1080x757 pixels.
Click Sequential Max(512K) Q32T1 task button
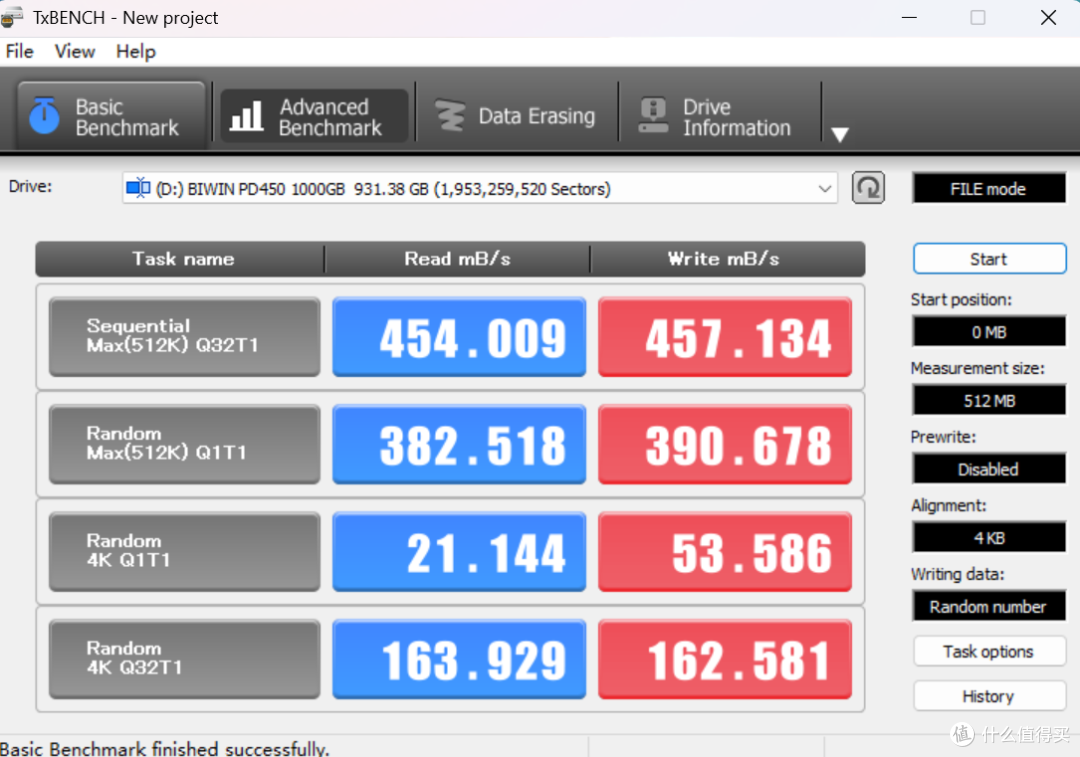pyautogui.click(x=185, y=336)
